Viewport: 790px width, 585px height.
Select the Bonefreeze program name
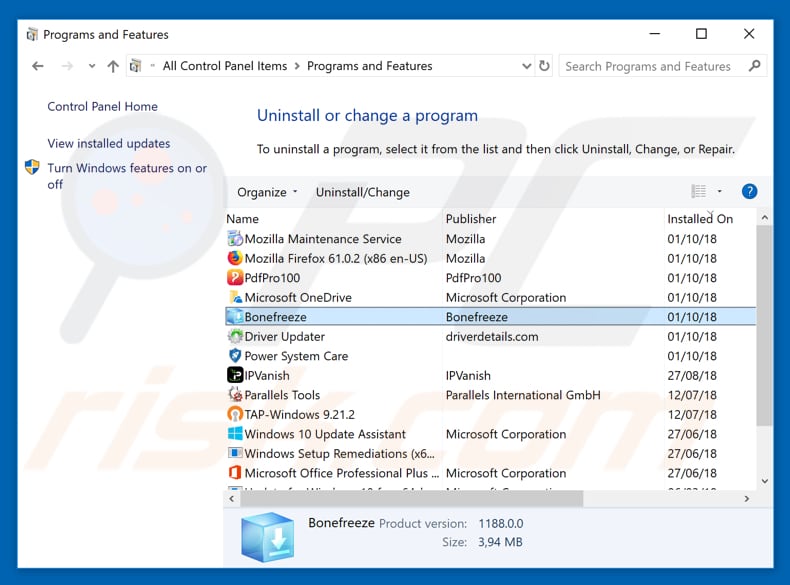tap(276, 317)
